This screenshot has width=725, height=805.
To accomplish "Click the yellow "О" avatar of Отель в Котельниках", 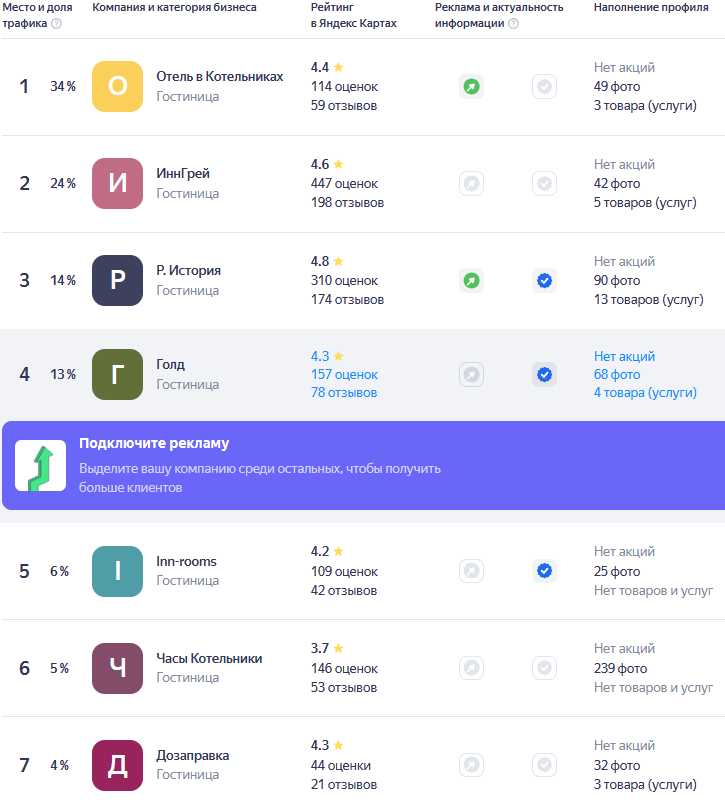I will [x=117, y=87].
